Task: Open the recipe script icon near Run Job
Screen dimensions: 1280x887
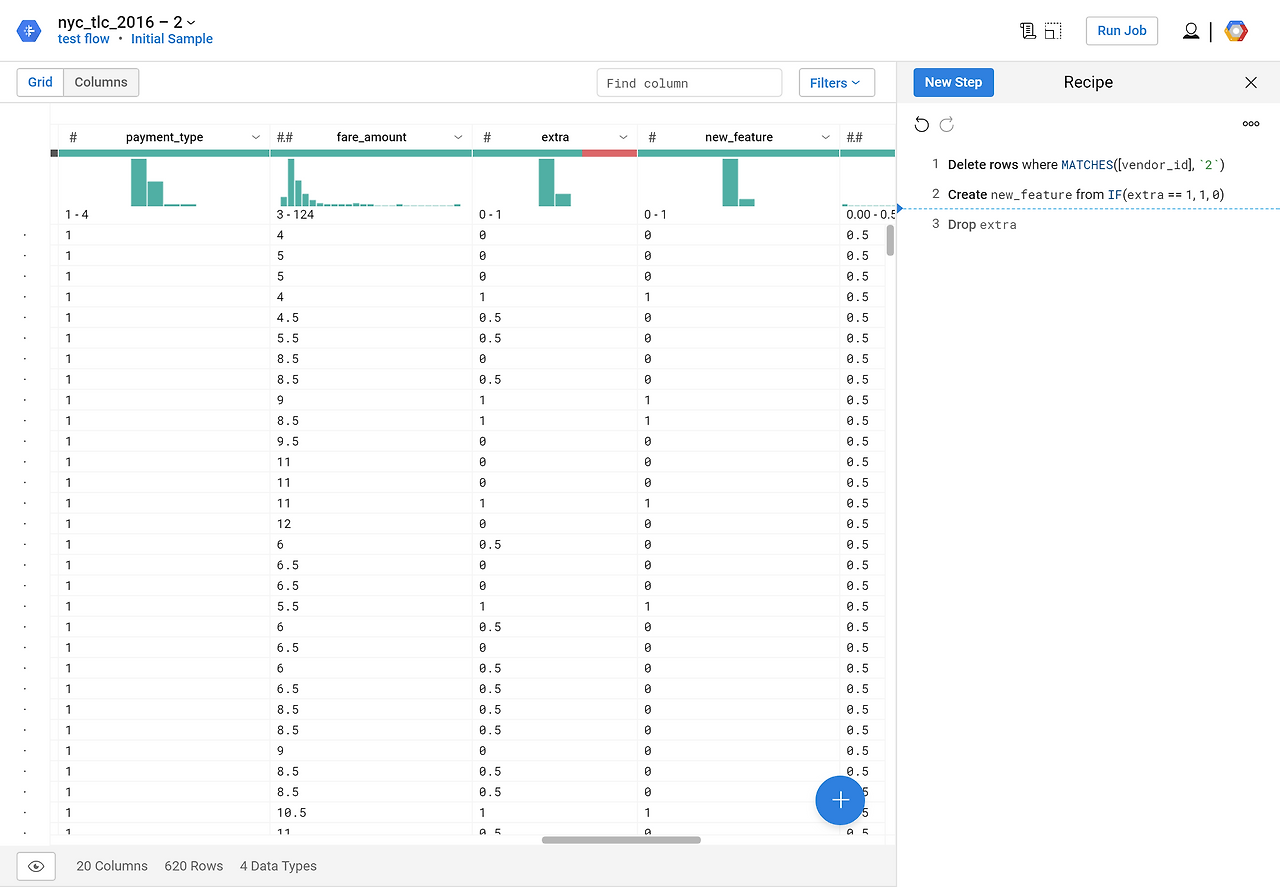Action: point(1027,30)
